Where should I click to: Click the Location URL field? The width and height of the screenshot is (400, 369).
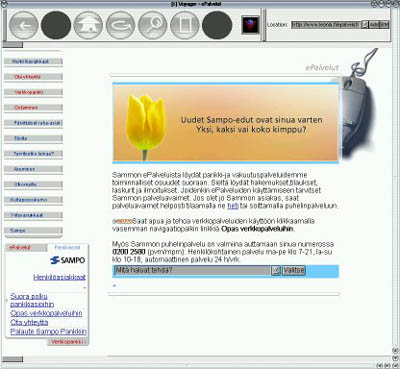pos(326,24)
